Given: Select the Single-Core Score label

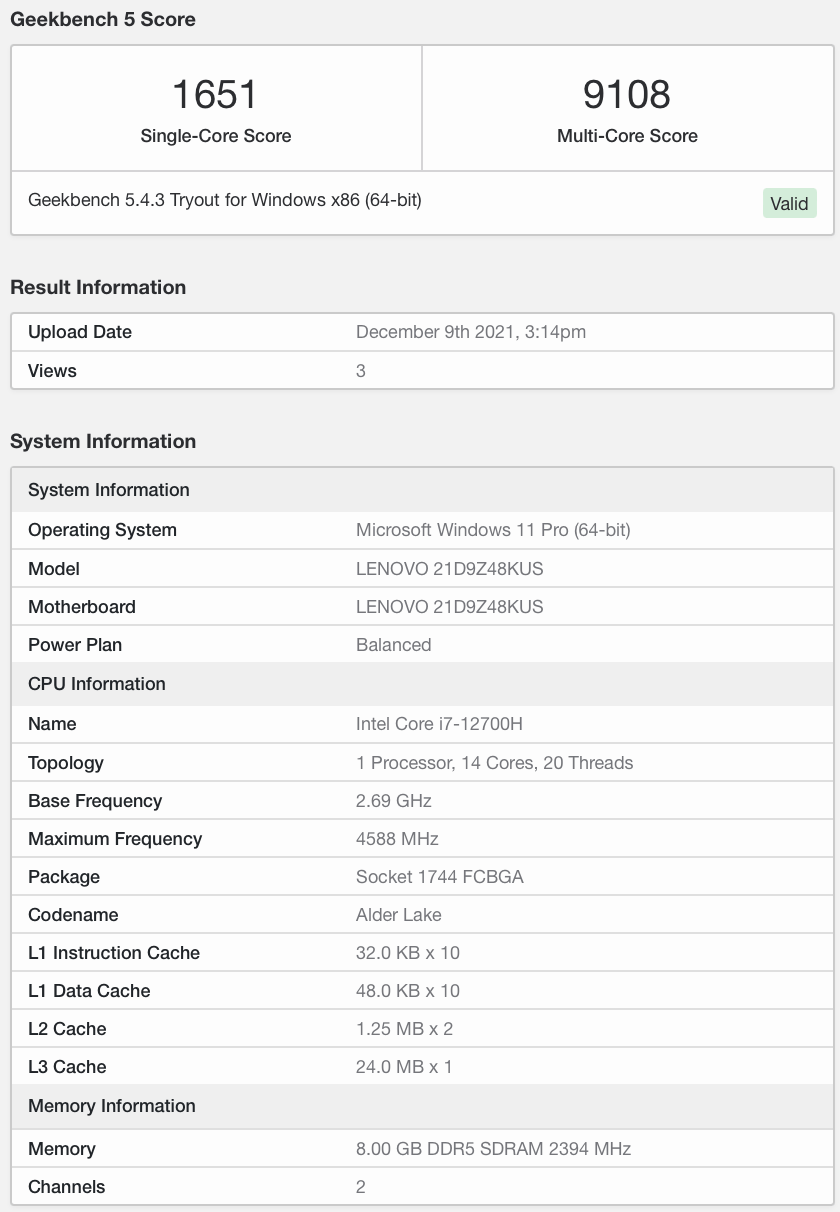Looking at the screenshot, I should click(216, 136).
